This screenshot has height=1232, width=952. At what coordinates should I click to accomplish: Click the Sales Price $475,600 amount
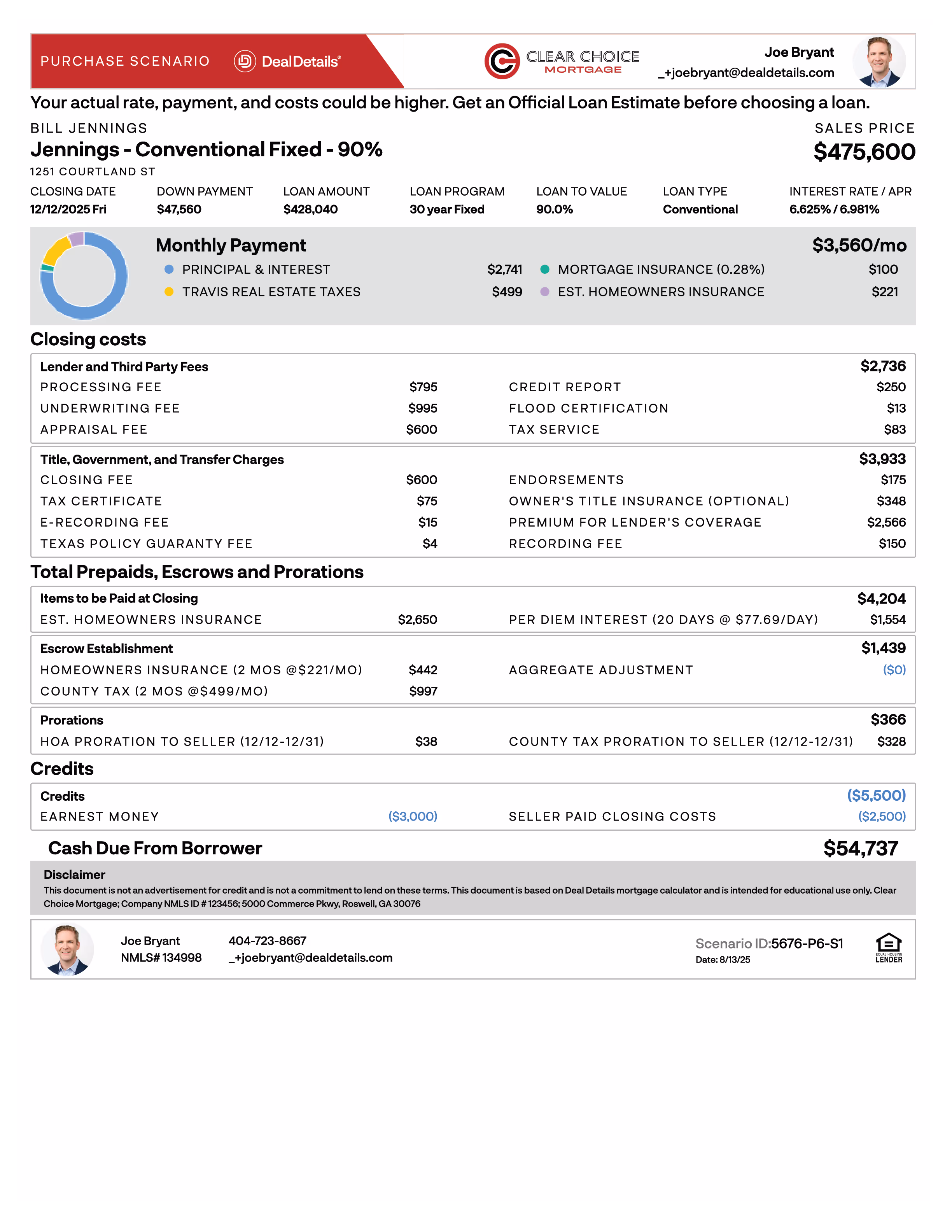pos(864,152)
